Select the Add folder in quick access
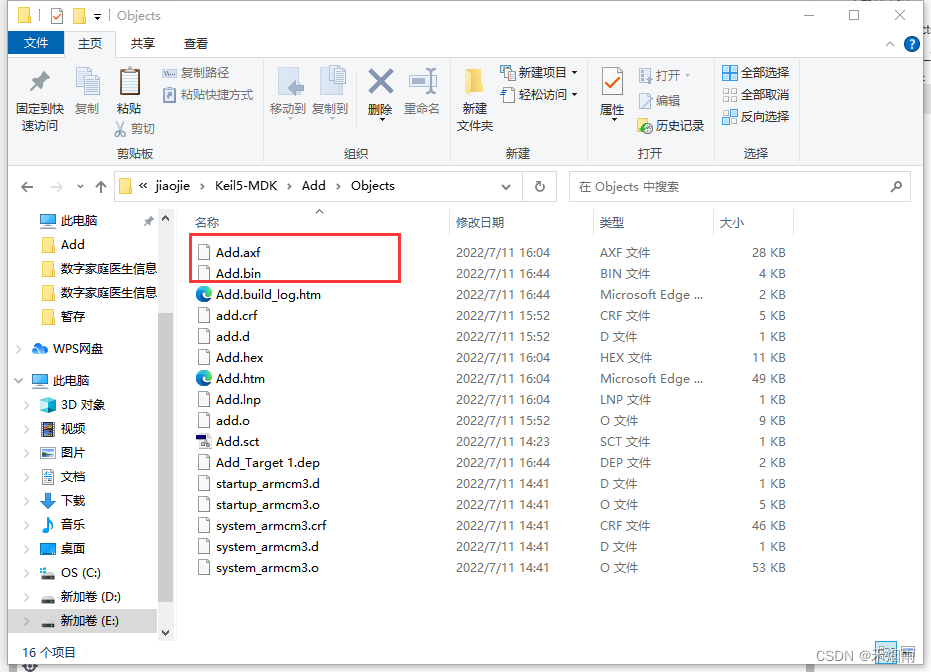Screen dimensions: 931x672 pyautogui.click(x=72, y=245)
